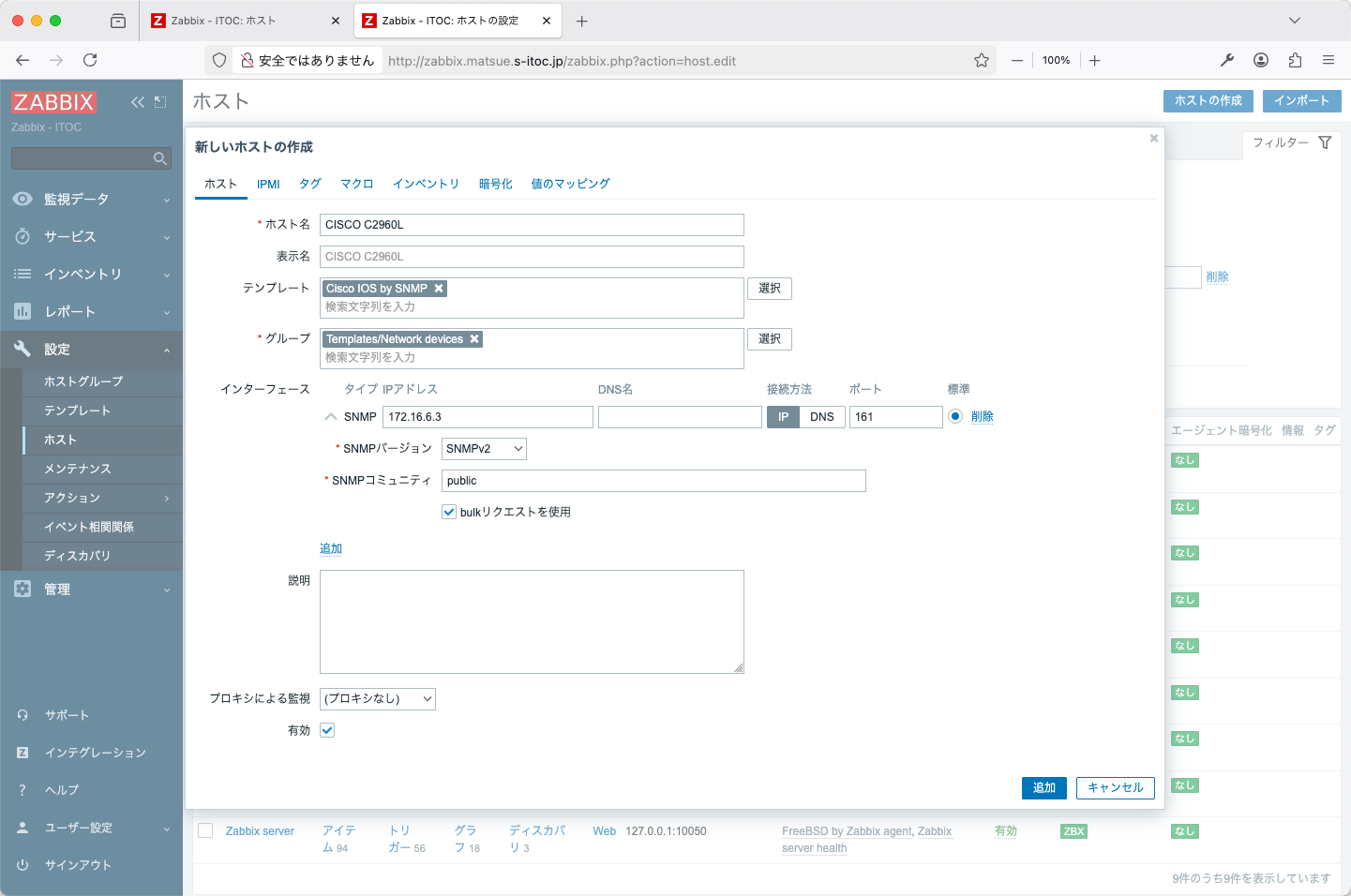Click the キャンセル button

click(x=1116, y=788)
